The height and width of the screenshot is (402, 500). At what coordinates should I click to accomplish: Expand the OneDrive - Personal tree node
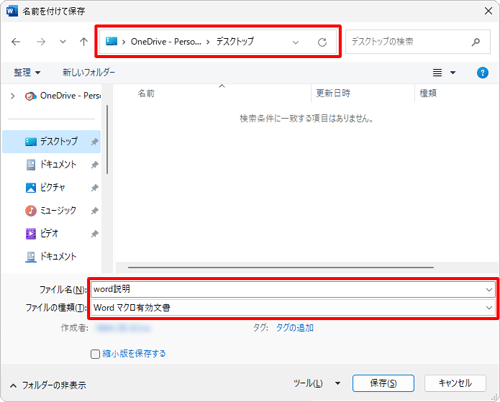coord(13,96)
